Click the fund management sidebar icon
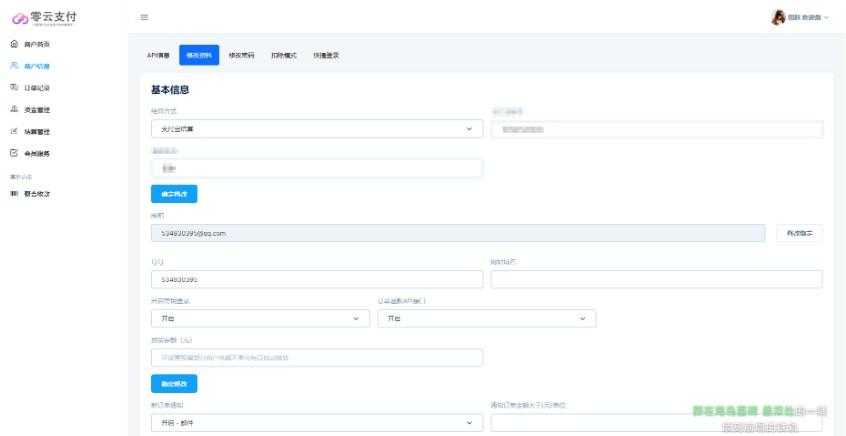846x436 pixels. coord(14,110)
